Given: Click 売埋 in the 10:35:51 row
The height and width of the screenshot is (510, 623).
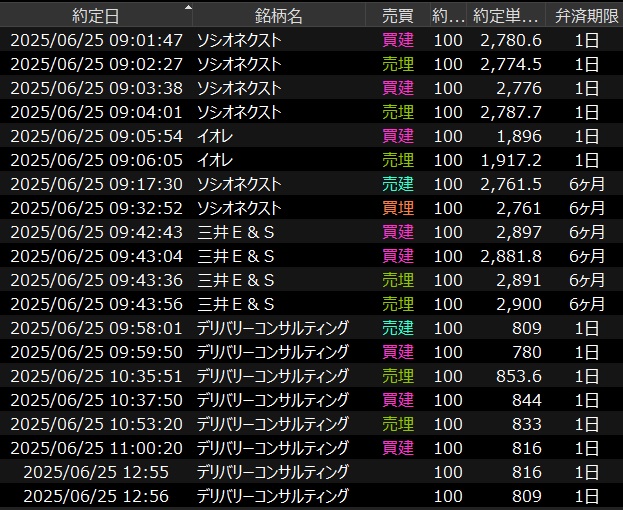Looking at the screenshot, I should pyautogui.click(x=398, y=376).
